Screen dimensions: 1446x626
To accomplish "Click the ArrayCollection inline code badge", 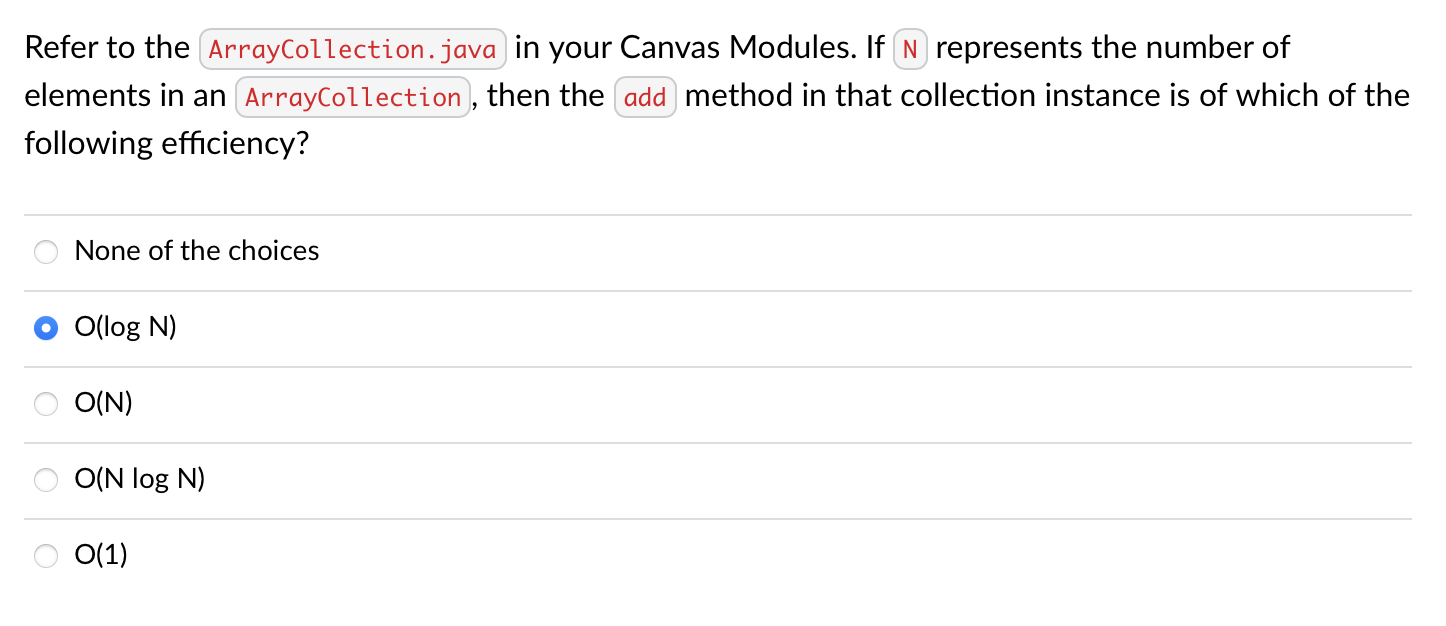I will coord(353,96).
